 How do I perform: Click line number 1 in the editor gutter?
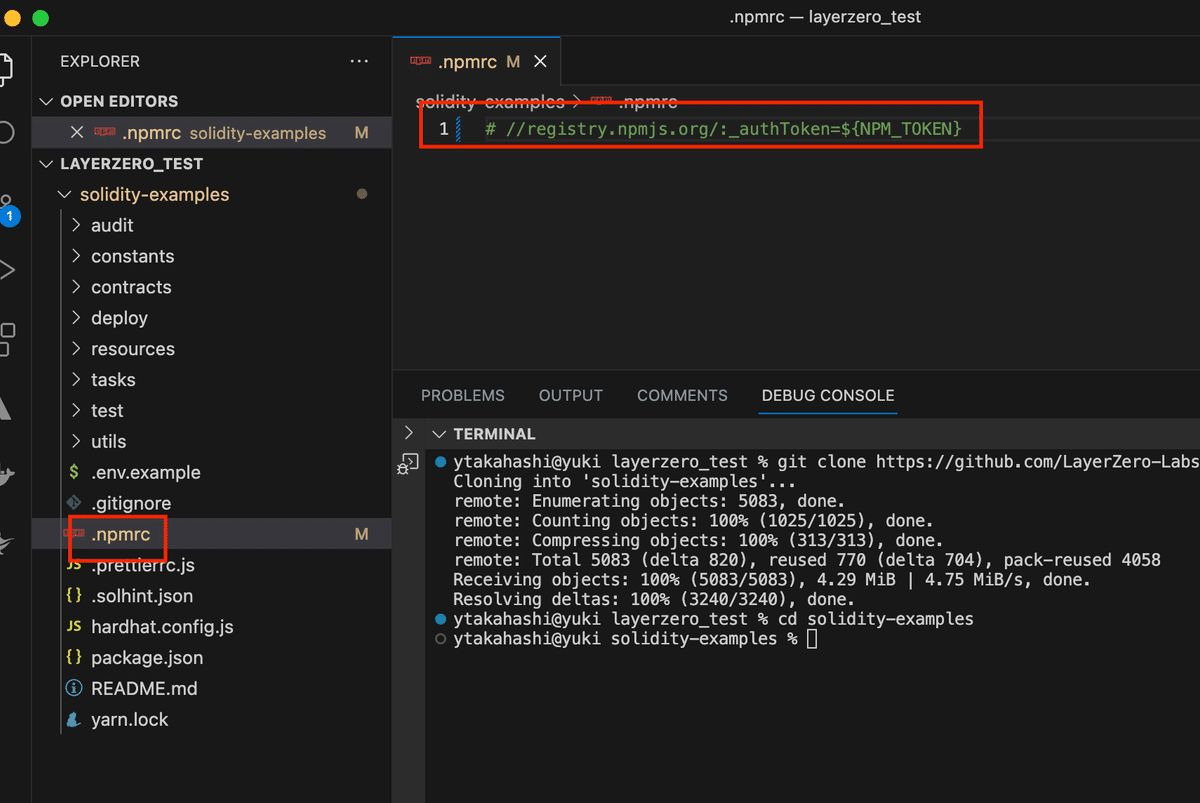coord(444,129)
